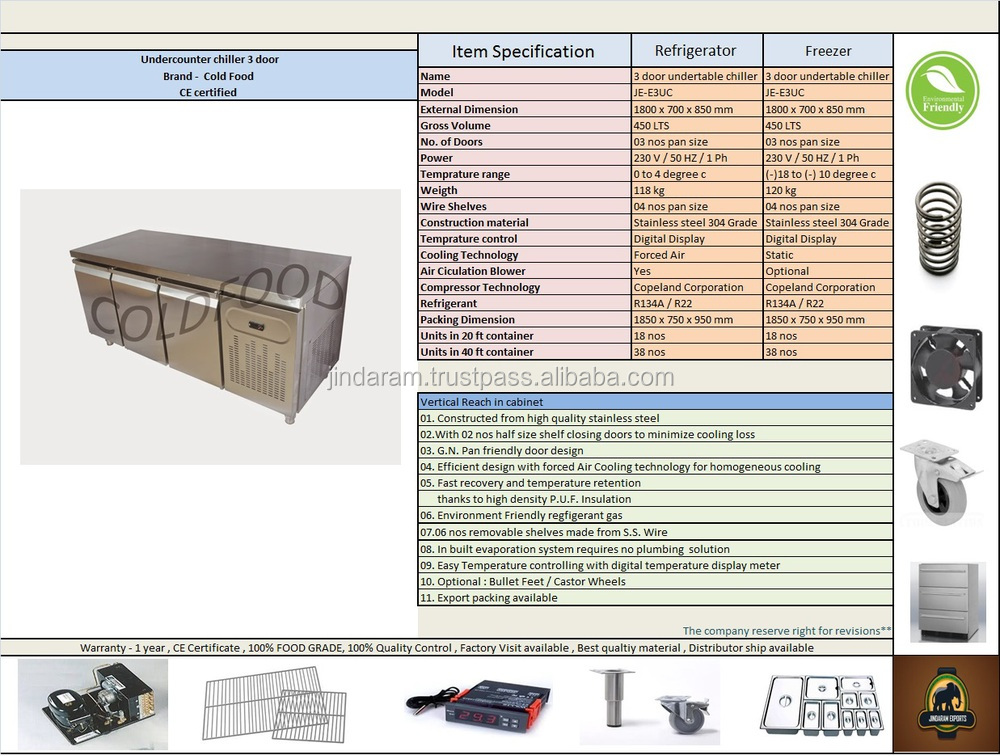This screenshot has width=1000, height=756.
Task: Click the wire shelves image
Action: point(275,704)
